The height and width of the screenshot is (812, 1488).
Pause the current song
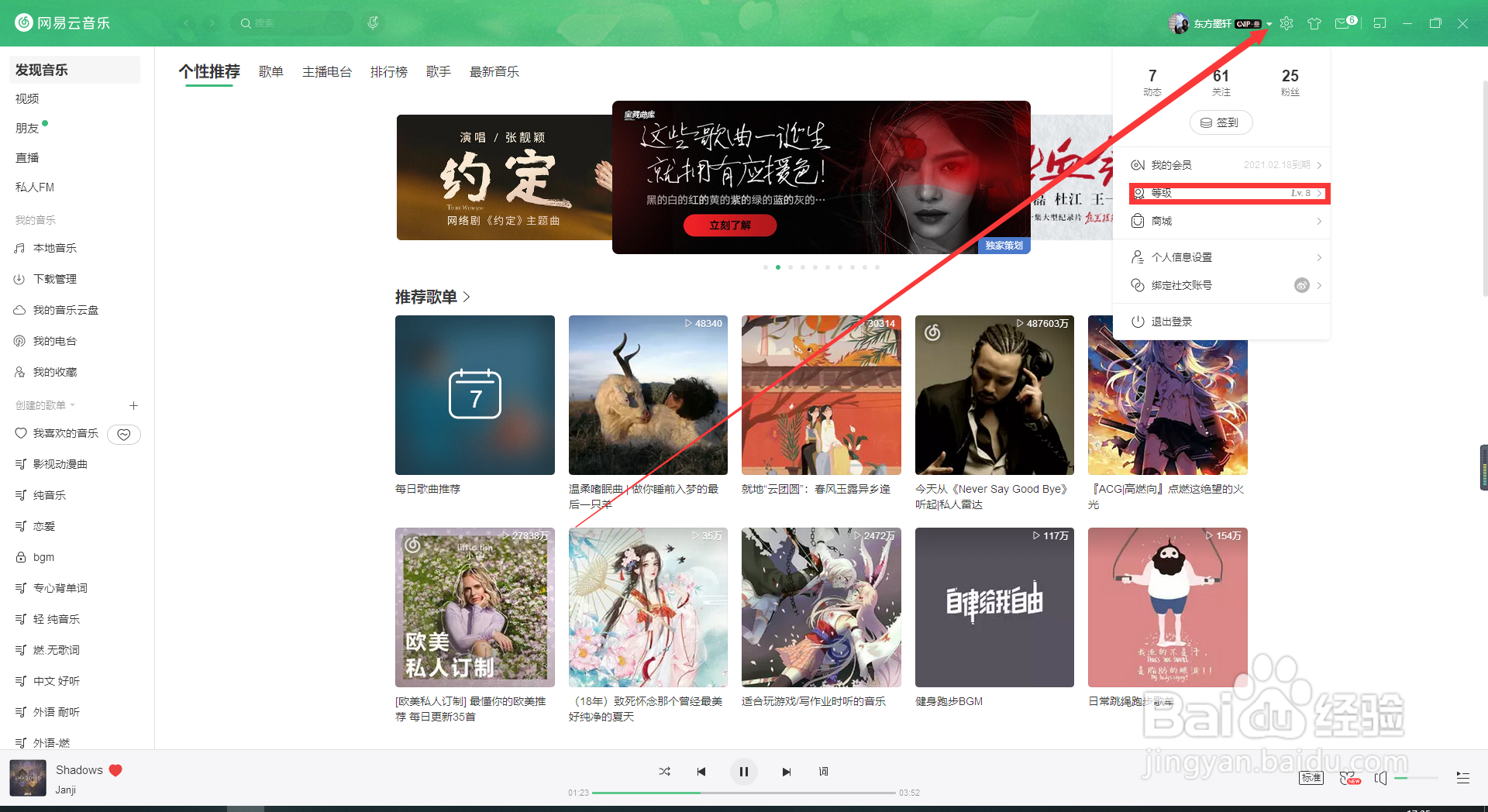(744, 772)
